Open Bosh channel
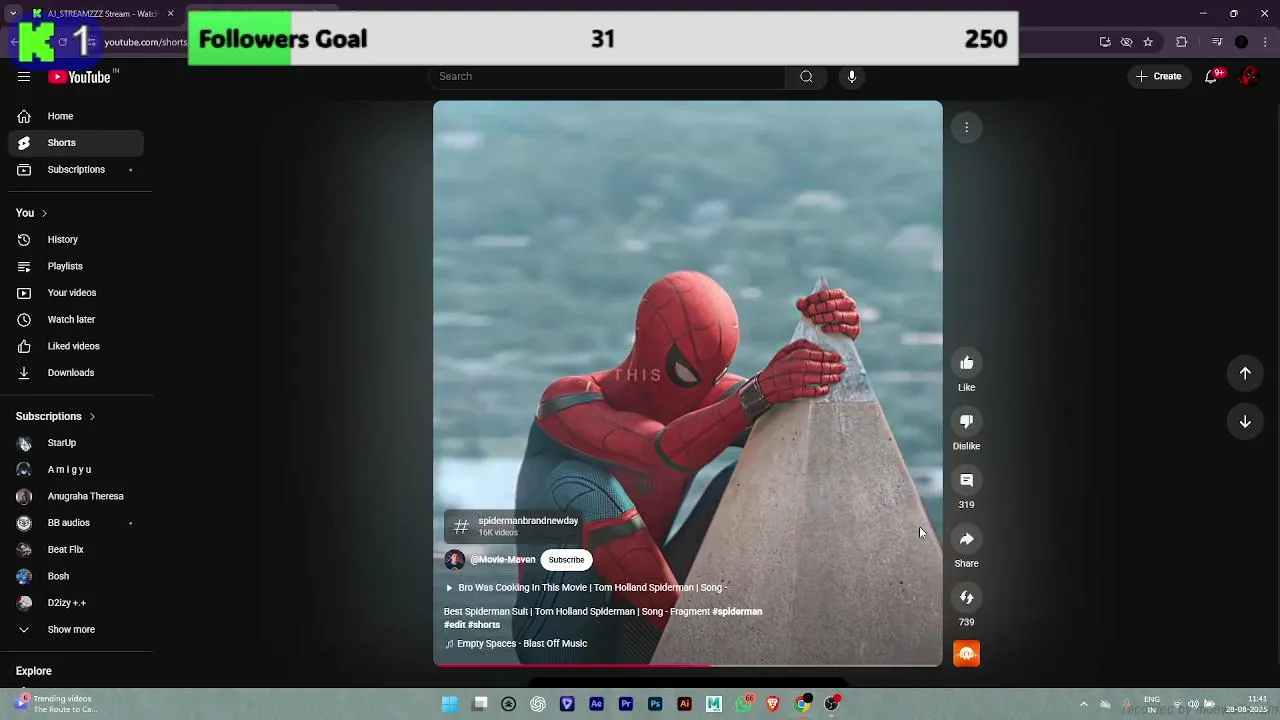This screenshot has width=1280, height=720. click(x=76, y=576)
